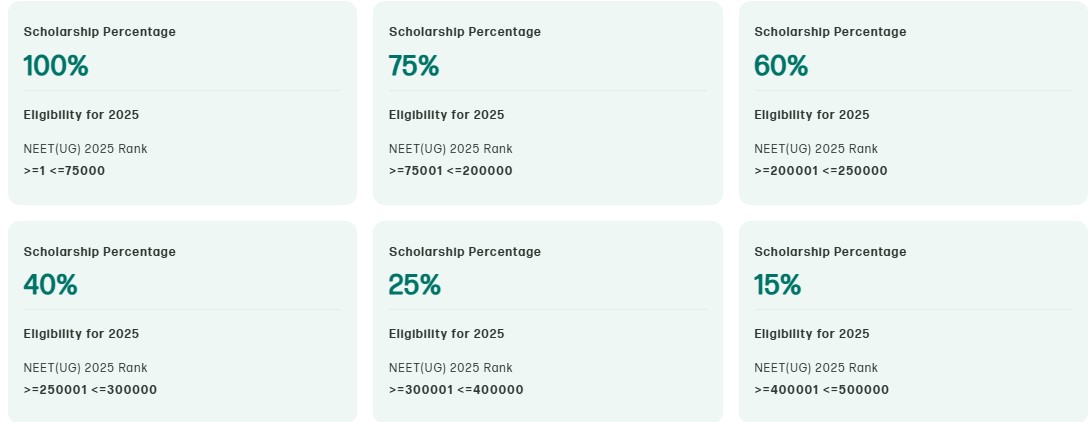Select the 40% scholarship percentage value
The width and height of the screenshot is (1088, 422).
50,285
